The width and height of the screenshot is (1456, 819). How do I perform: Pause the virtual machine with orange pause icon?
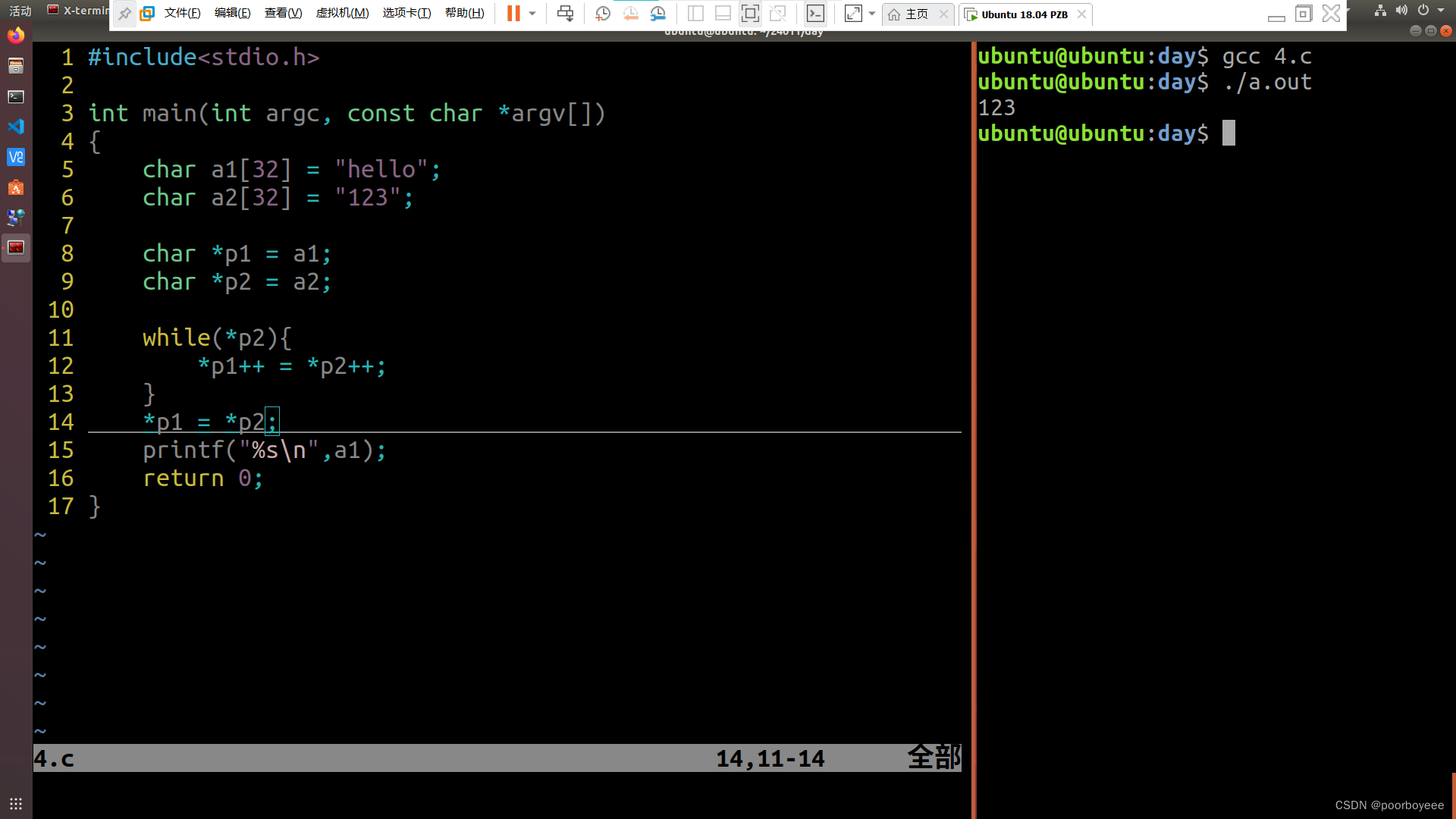513,14
